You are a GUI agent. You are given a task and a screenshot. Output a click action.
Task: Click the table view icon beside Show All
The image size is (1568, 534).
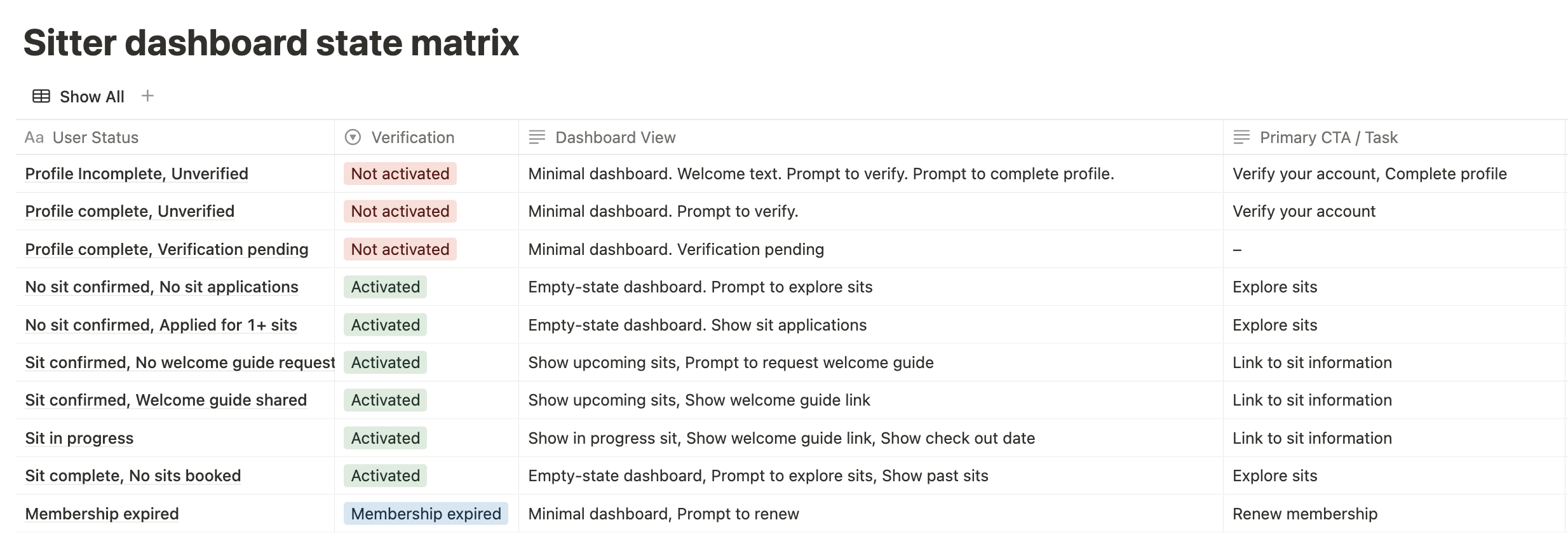[41, 97]
